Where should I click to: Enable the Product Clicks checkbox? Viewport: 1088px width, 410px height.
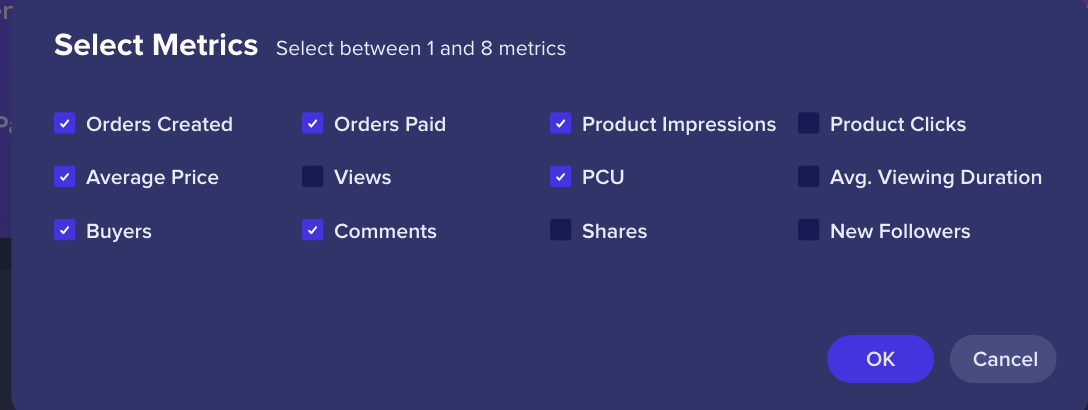[809, 124]
